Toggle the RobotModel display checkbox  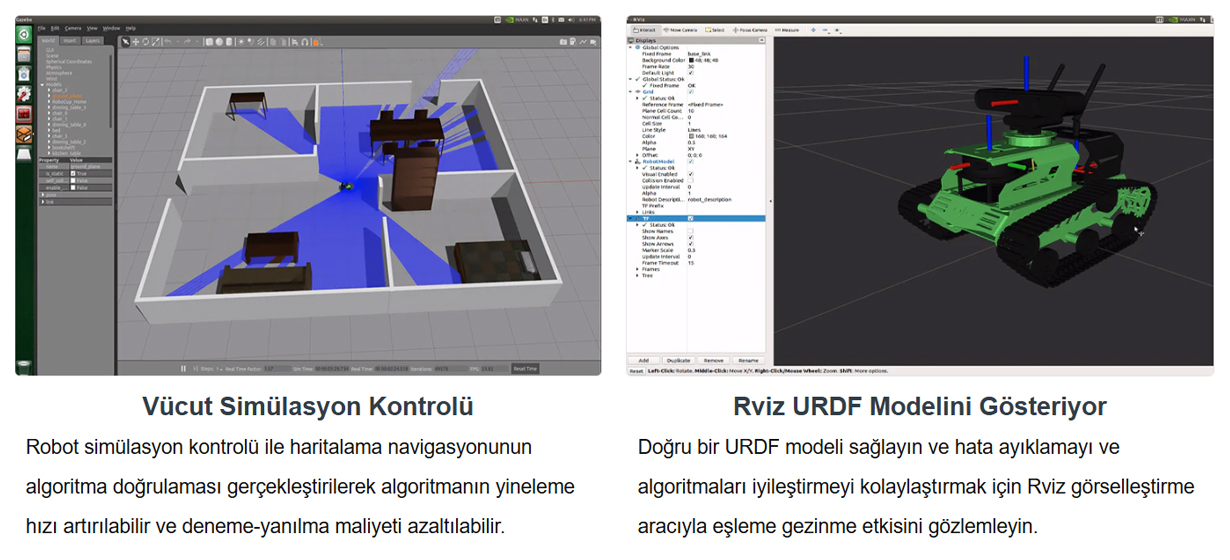tap(691, 161)
